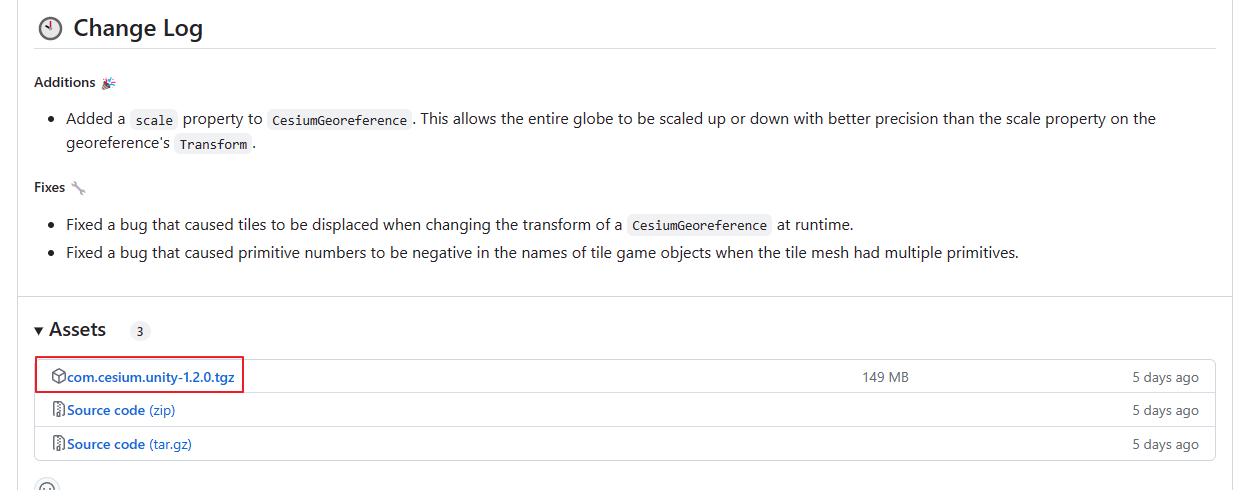Open the smiley reaction picker below Assets
1243x490 pixels.
(47, 486)
